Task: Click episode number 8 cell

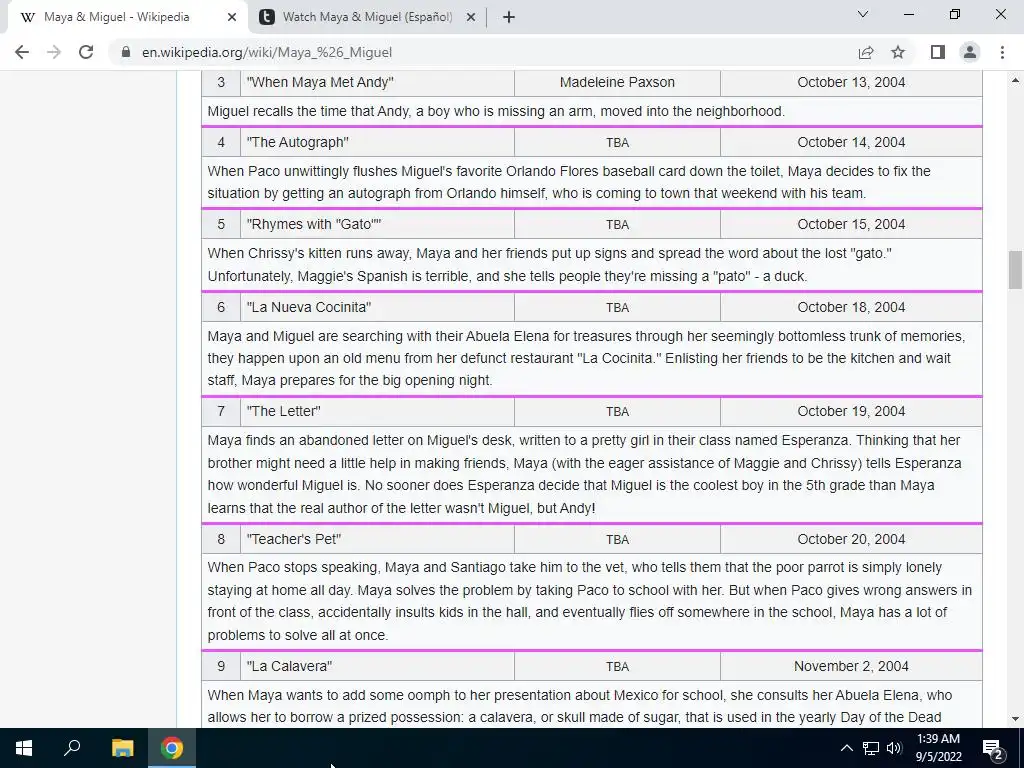Action: (x=221, y=539)
